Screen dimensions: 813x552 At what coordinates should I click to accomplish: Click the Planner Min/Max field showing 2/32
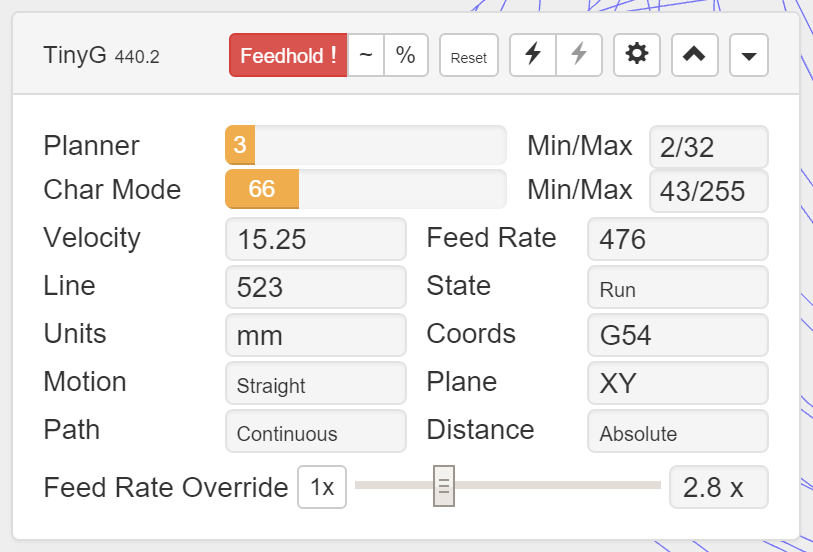tap(708, 147)
